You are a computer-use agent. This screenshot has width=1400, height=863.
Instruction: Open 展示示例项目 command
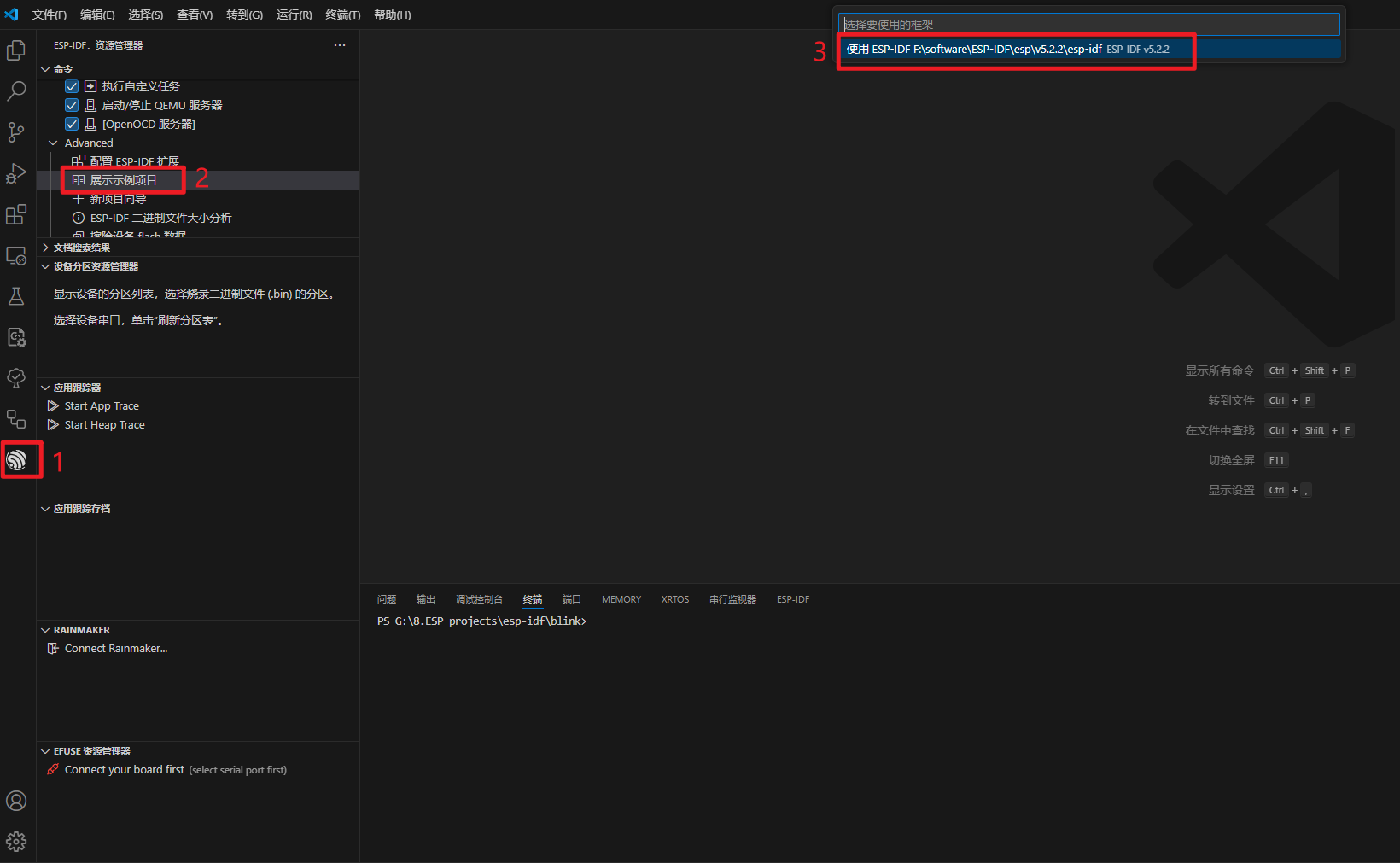point(124,180)
